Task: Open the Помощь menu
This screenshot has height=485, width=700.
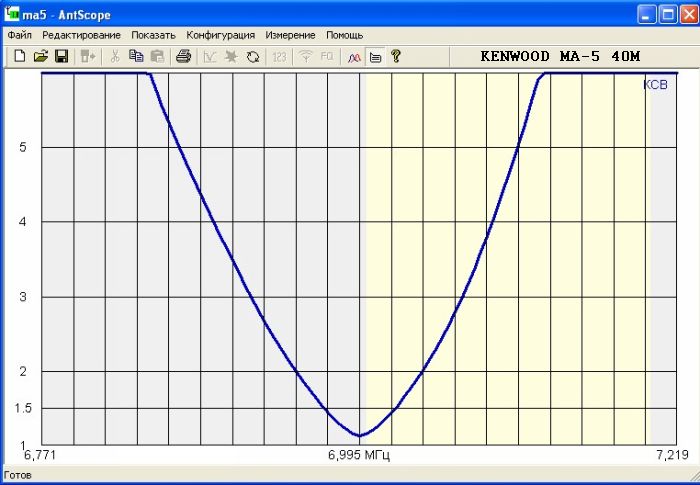Action: pyautogui.click(x=345, y=35)
